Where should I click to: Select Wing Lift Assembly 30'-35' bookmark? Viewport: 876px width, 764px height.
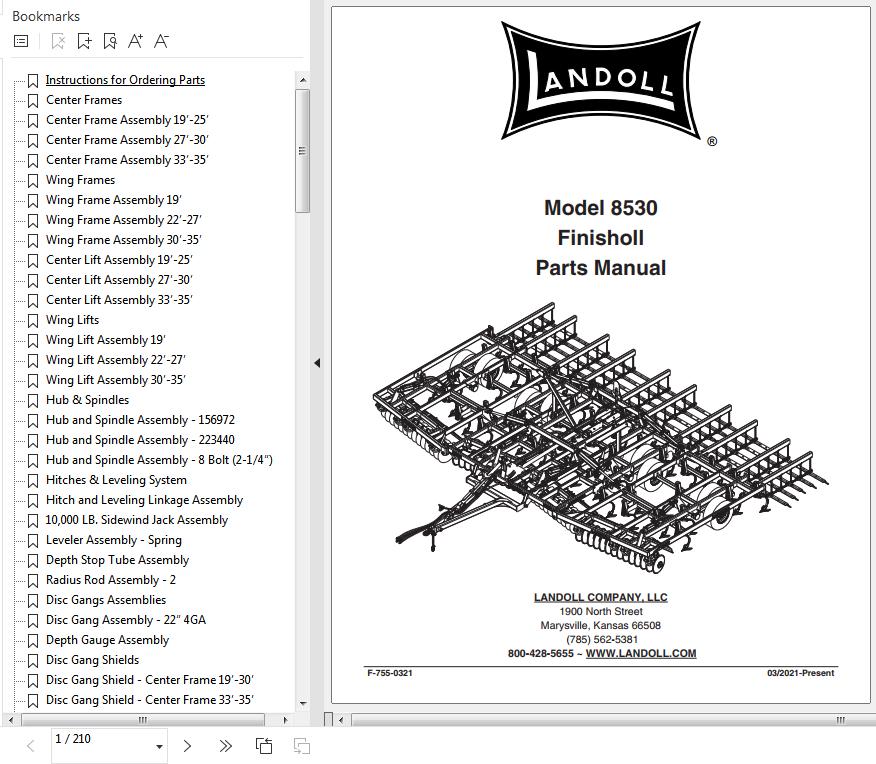(x=116, y=380)
